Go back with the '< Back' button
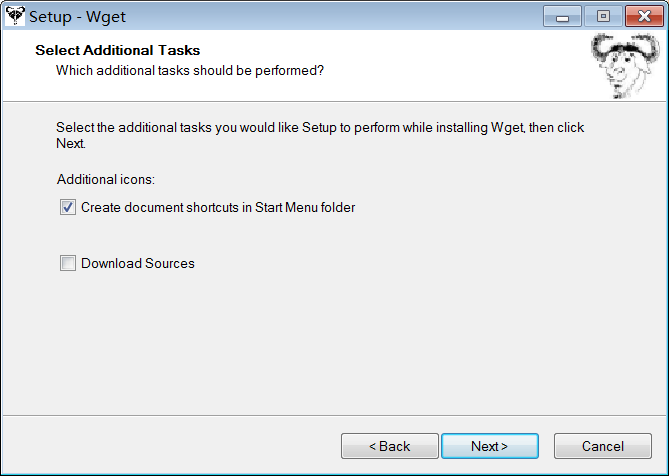This screenshot has height=476, width=669. [x=390, y=446]
